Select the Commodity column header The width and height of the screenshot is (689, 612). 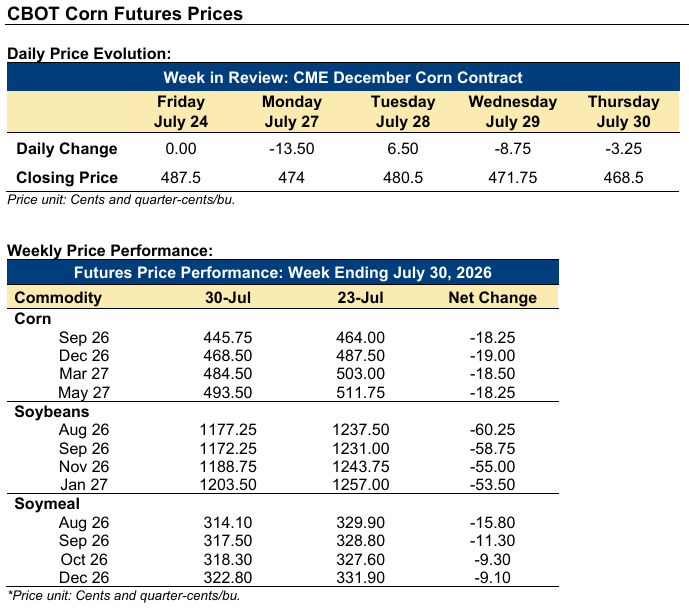click(x=58, y=297)
